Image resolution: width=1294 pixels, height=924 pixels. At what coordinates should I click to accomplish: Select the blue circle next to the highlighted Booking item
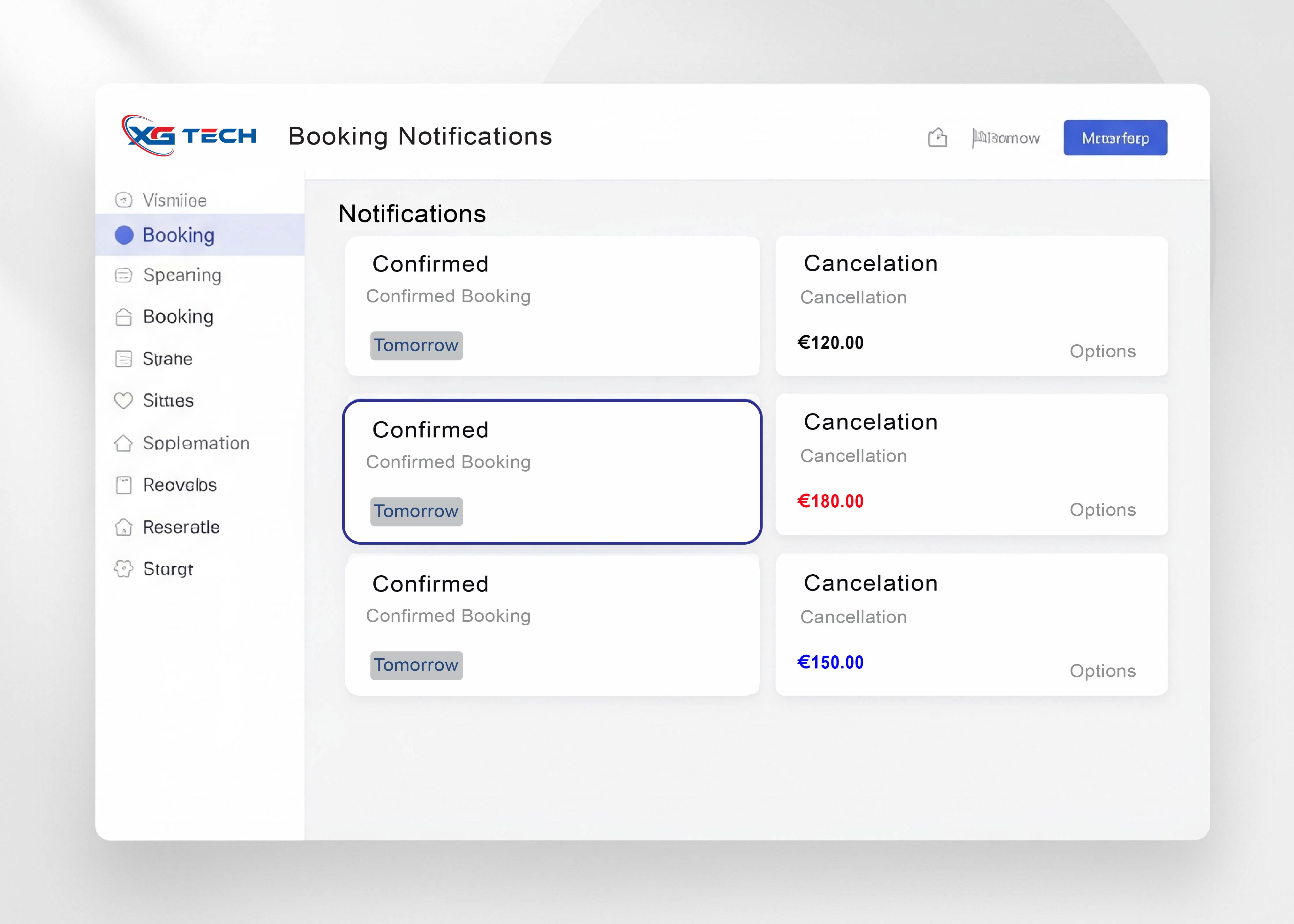(x=124, y=235)
